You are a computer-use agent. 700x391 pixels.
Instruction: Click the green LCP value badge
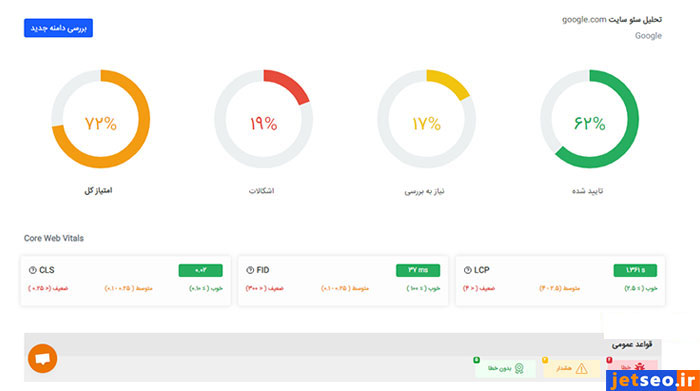coord(635,270)
